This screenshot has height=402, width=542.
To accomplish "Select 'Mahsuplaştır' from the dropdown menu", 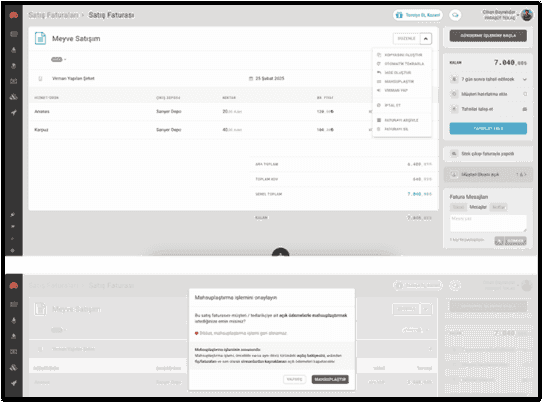I will coord(399,82).
